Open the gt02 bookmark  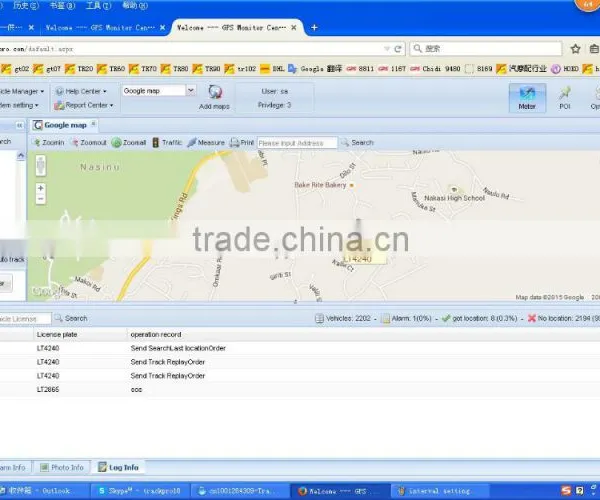(15, 69)
